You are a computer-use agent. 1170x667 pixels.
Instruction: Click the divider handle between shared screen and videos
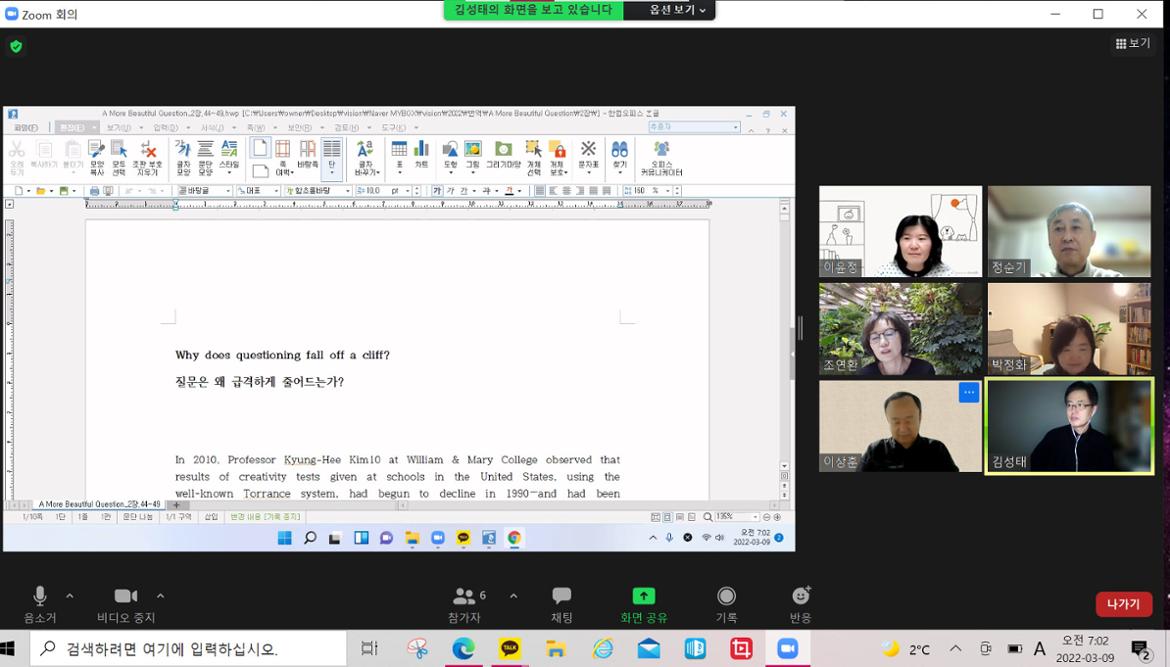(799, 328)
